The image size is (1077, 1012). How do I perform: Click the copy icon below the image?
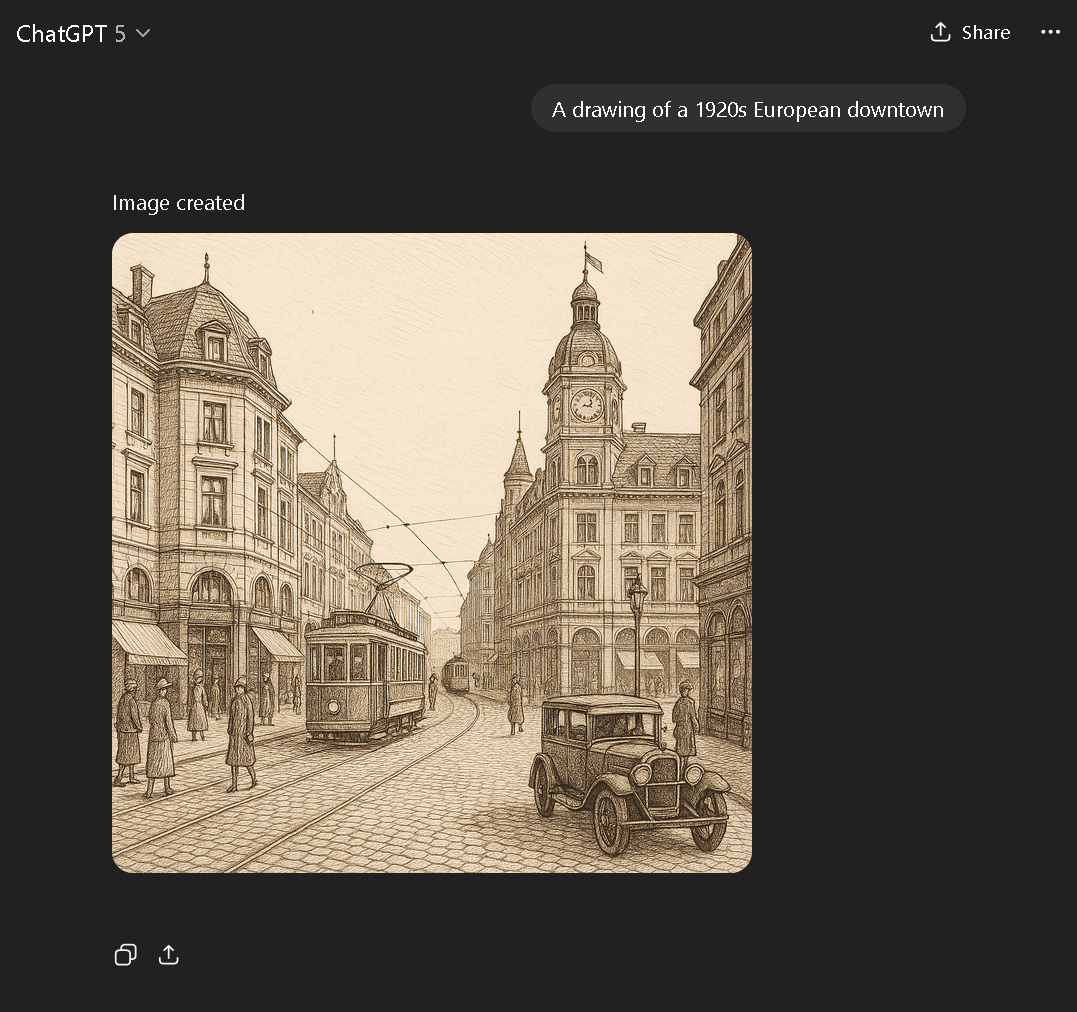click(x=126, y=955)
